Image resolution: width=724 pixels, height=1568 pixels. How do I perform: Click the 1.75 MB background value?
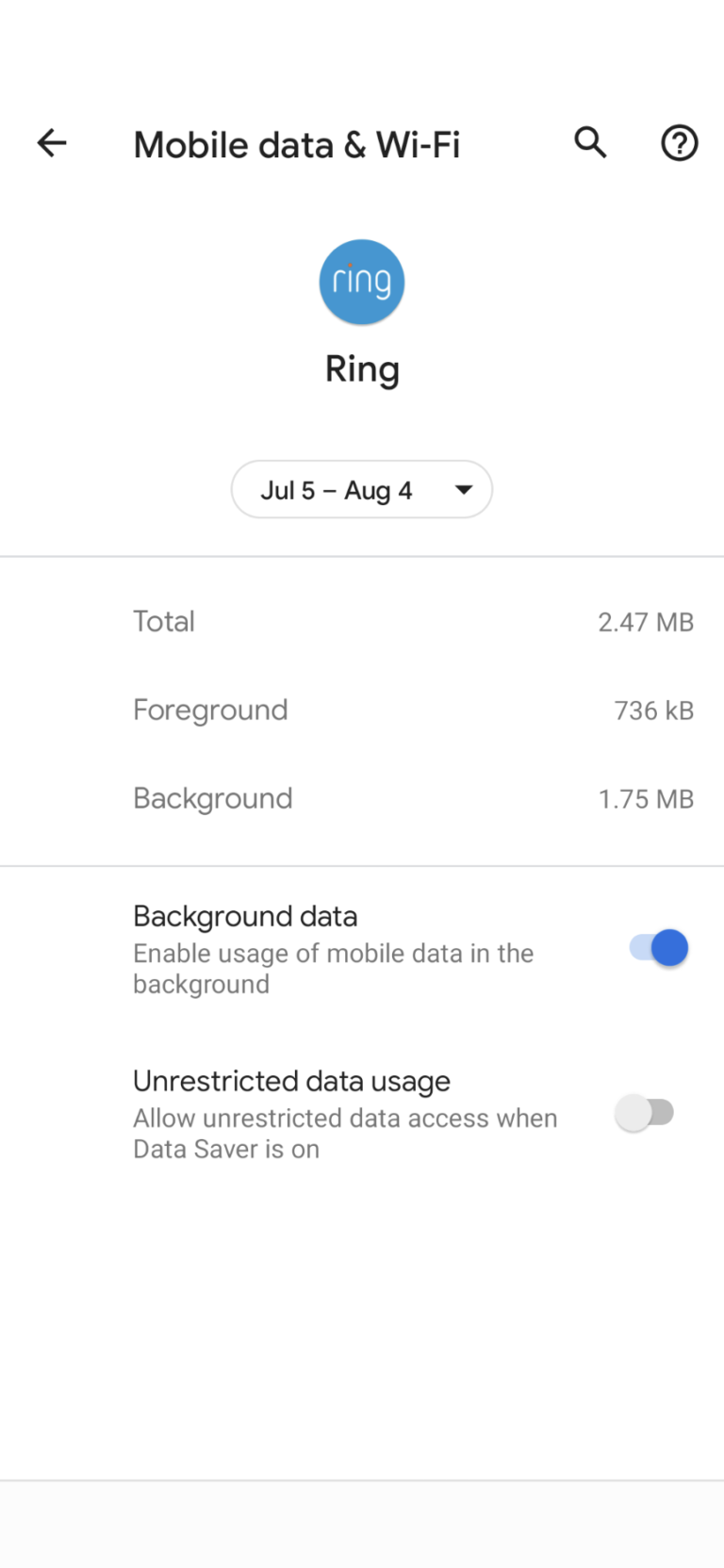646,799
